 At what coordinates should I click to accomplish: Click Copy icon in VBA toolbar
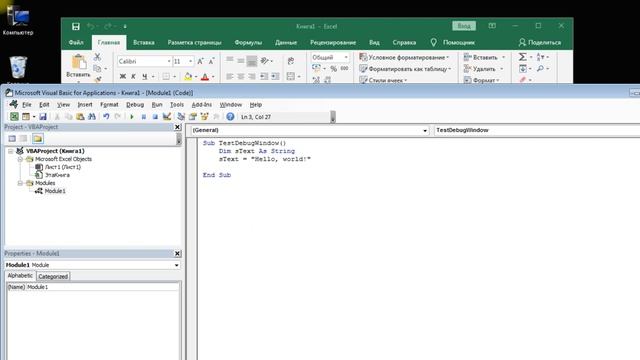click(69, 117)
